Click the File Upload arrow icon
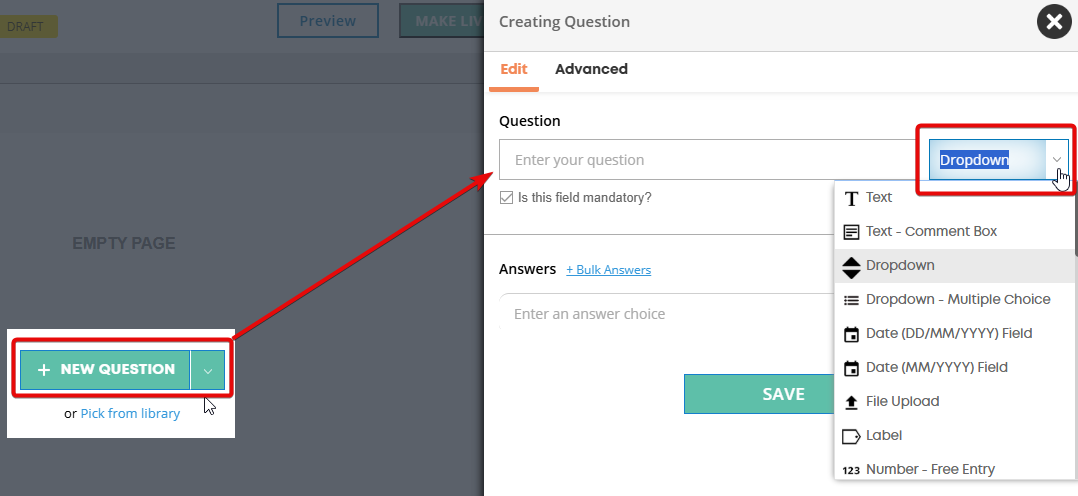Image resolution: width=1078 pixels, height=496 pixels. [851, 402]
